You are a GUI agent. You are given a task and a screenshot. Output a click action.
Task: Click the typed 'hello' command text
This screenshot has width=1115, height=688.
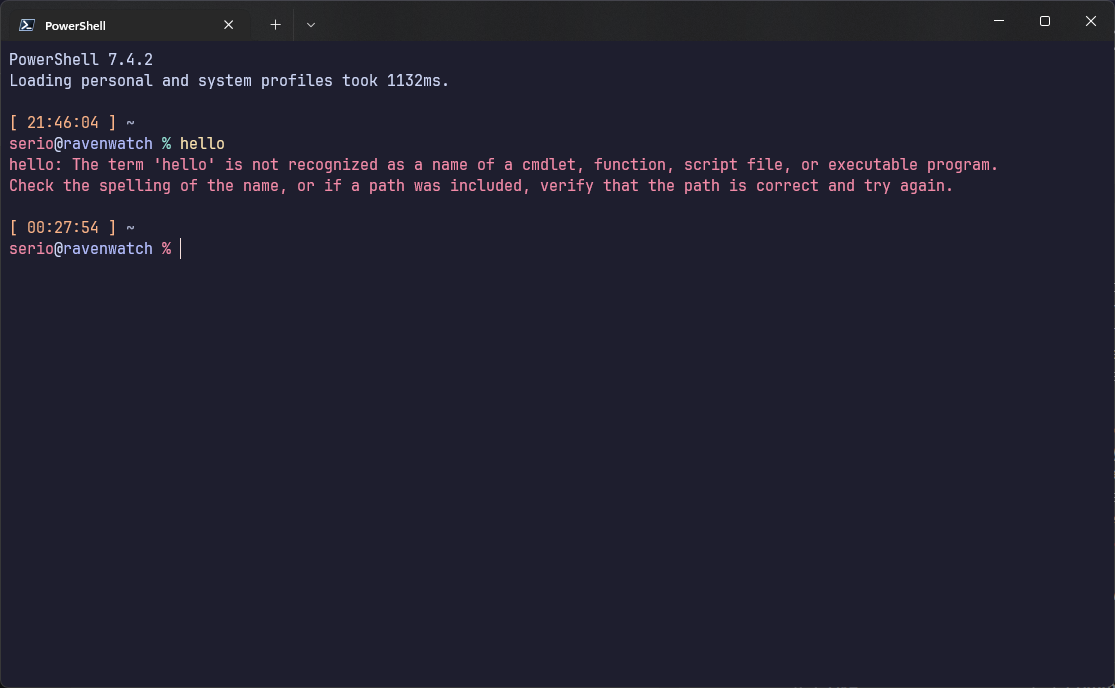point(202,144)
